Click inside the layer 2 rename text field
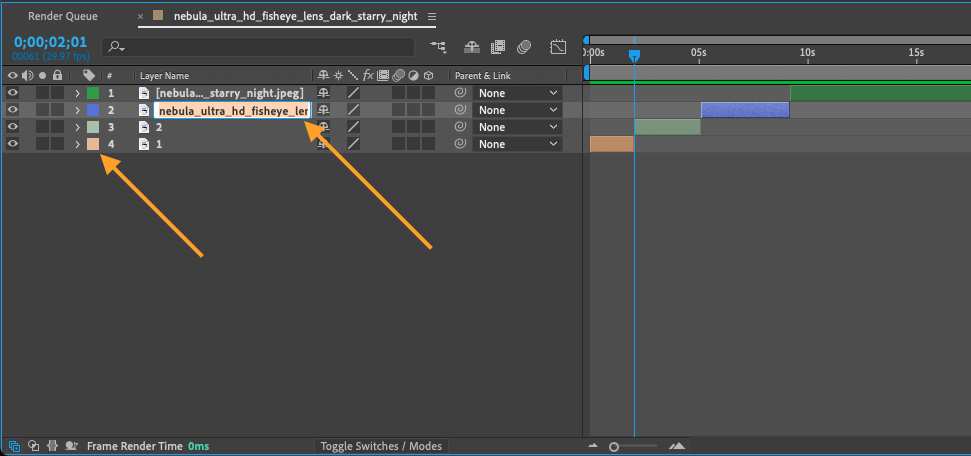Viewport: 971px width, 456px height. (232, 110)
